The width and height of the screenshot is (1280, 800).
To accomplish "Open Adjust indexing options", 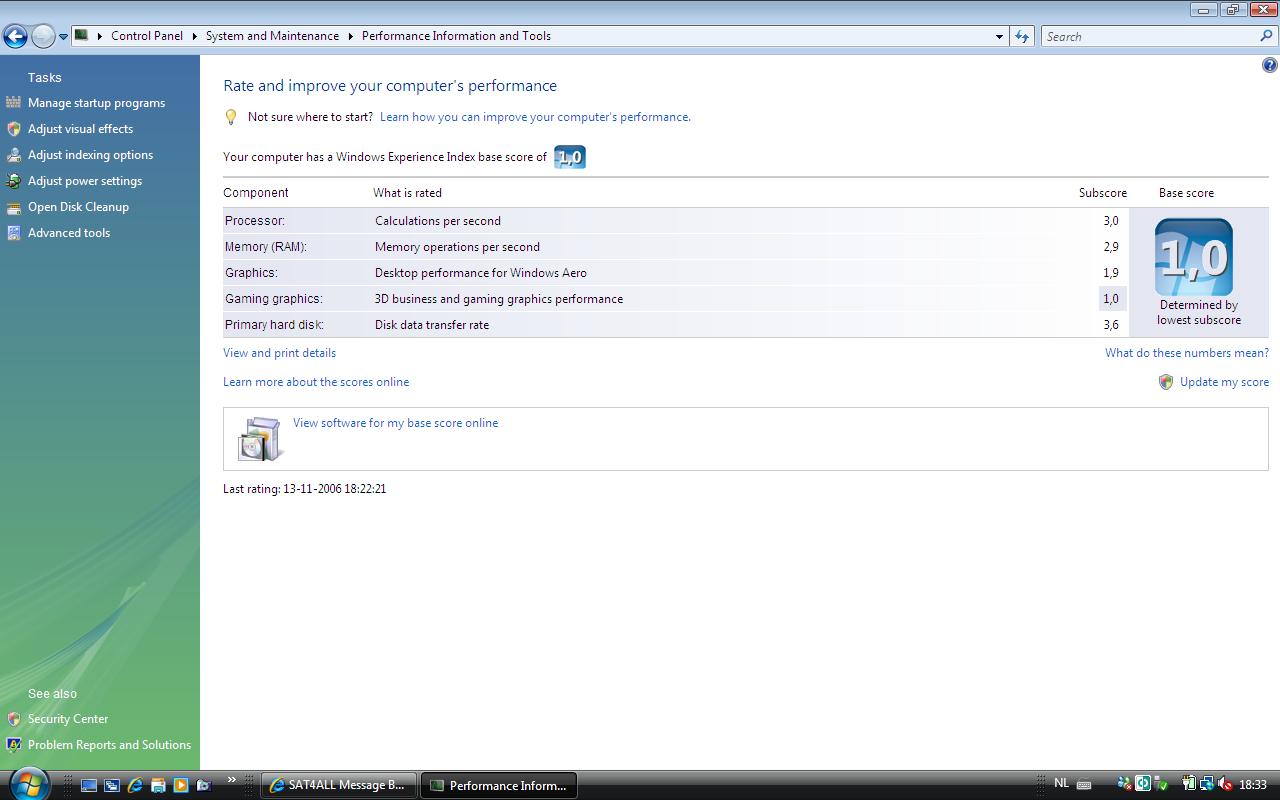I will [90, 155].
